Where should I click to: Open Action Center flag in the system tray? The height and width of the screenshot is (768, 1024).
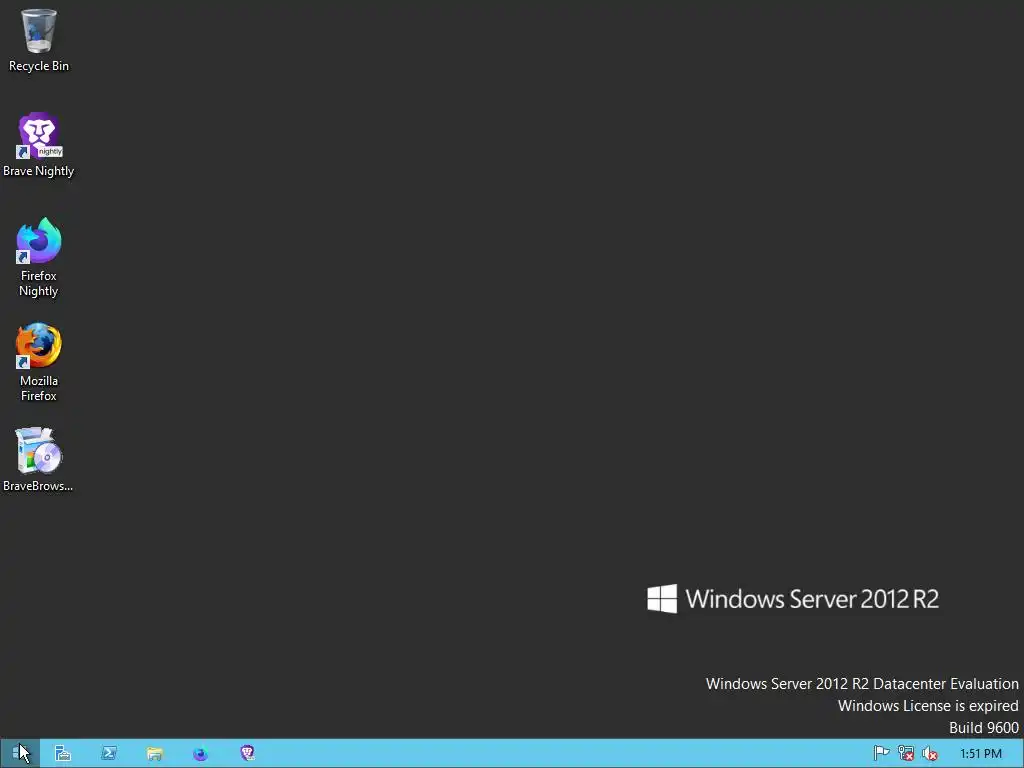881,753
